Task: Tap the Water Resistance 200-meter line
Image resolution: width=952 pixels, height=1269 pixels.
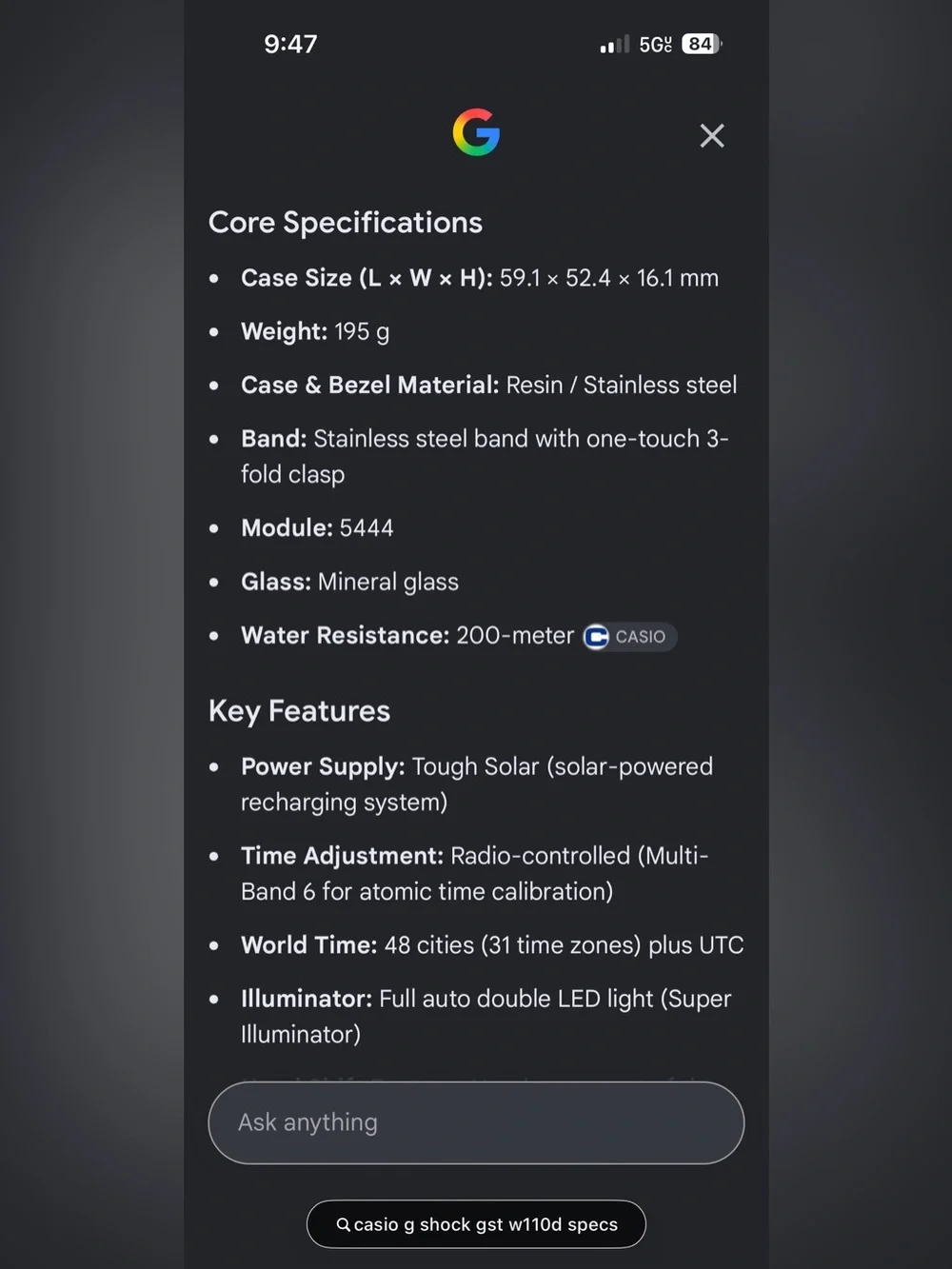Action: coord(407,636)
